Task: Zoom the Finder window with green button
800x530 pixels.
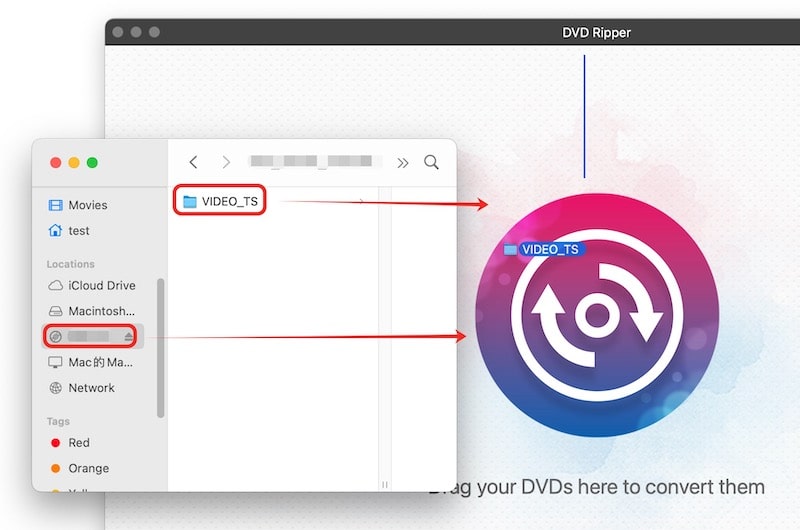Action: click(92, 163)
